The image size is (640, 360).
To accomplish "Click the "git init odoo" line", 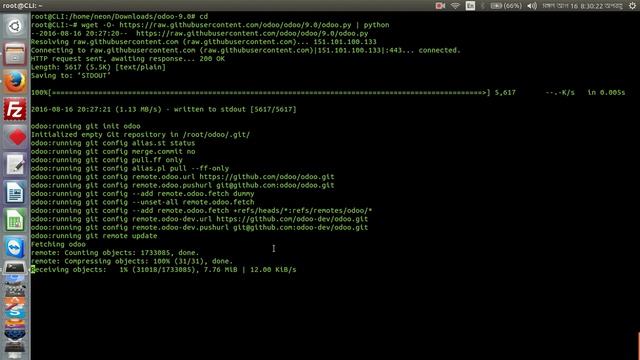I will (86, 126).
